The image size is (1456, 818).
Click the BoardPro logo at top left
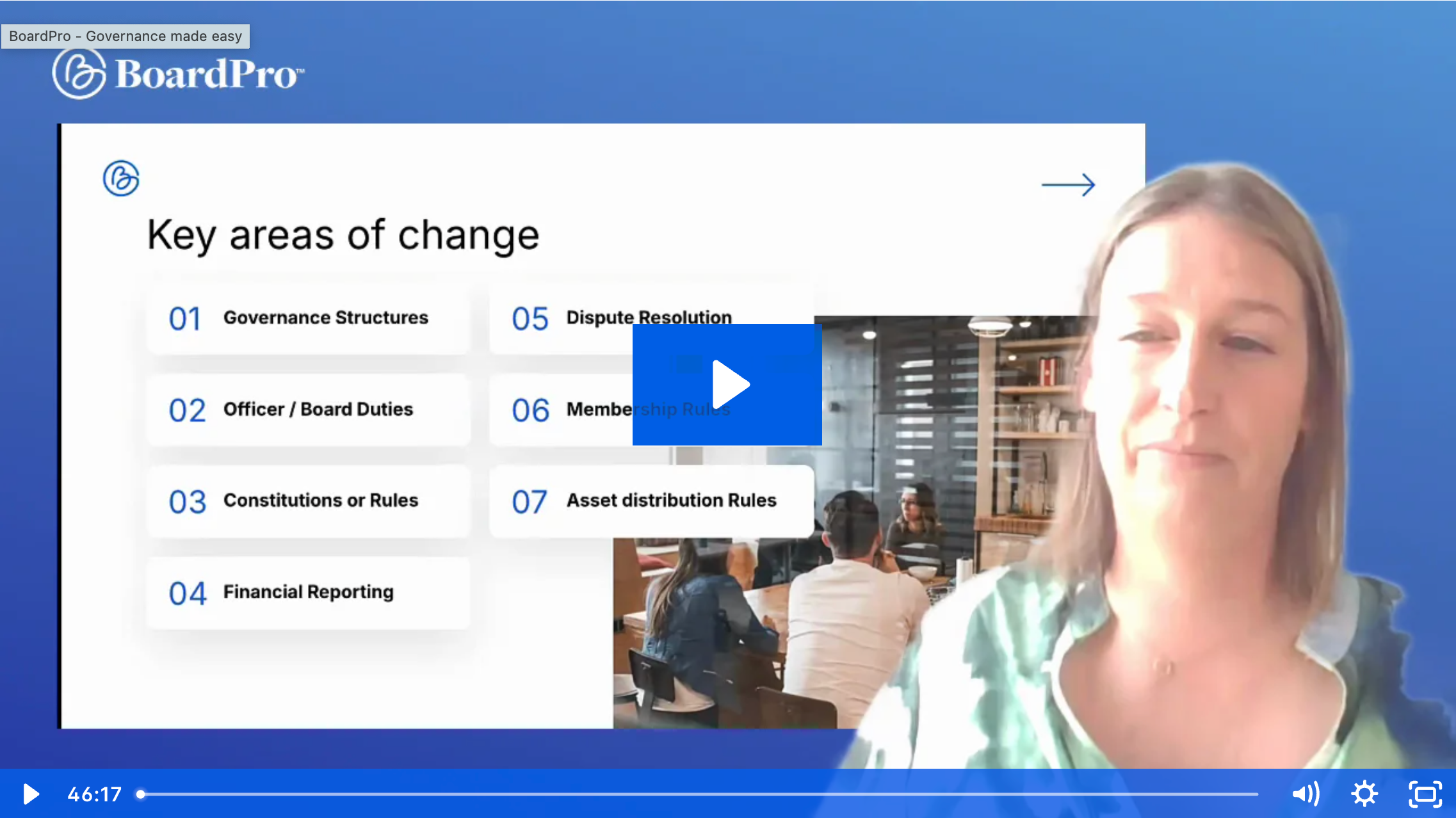(178, 74)
